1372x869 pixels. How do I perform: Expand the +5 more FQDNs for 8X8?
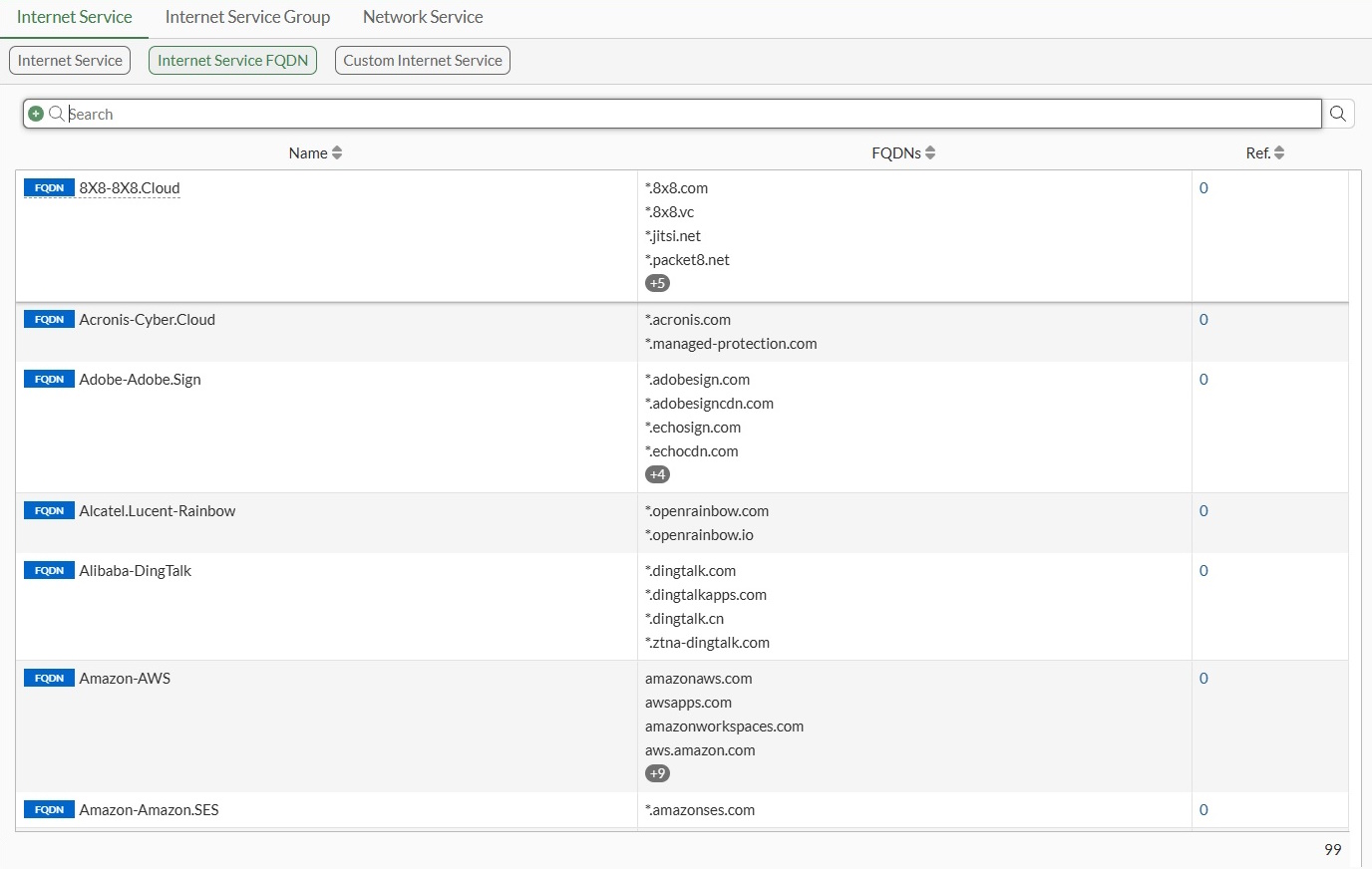tap(657, 283)
